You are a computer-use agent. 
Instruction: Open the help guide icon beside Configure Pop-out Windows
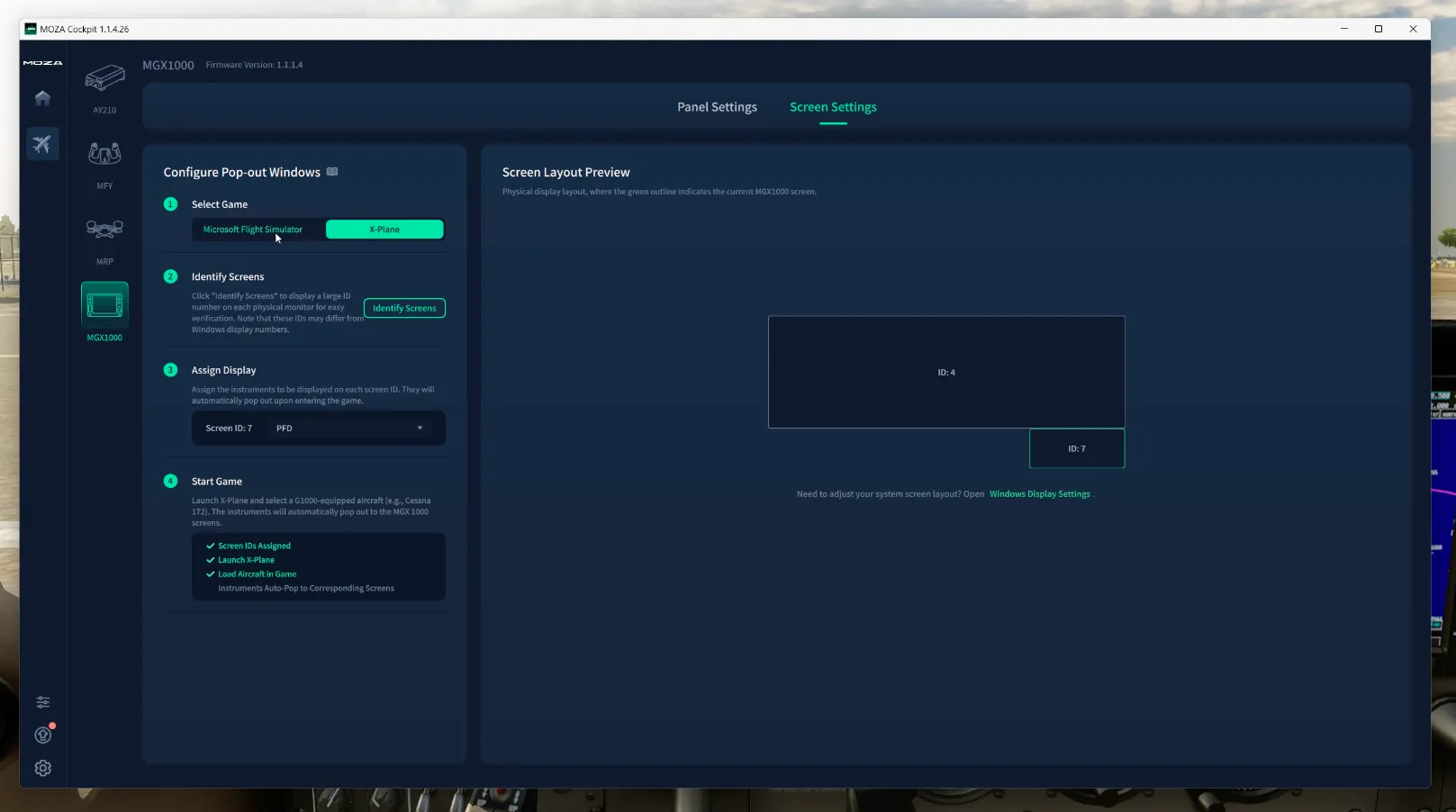pos(332,172)
